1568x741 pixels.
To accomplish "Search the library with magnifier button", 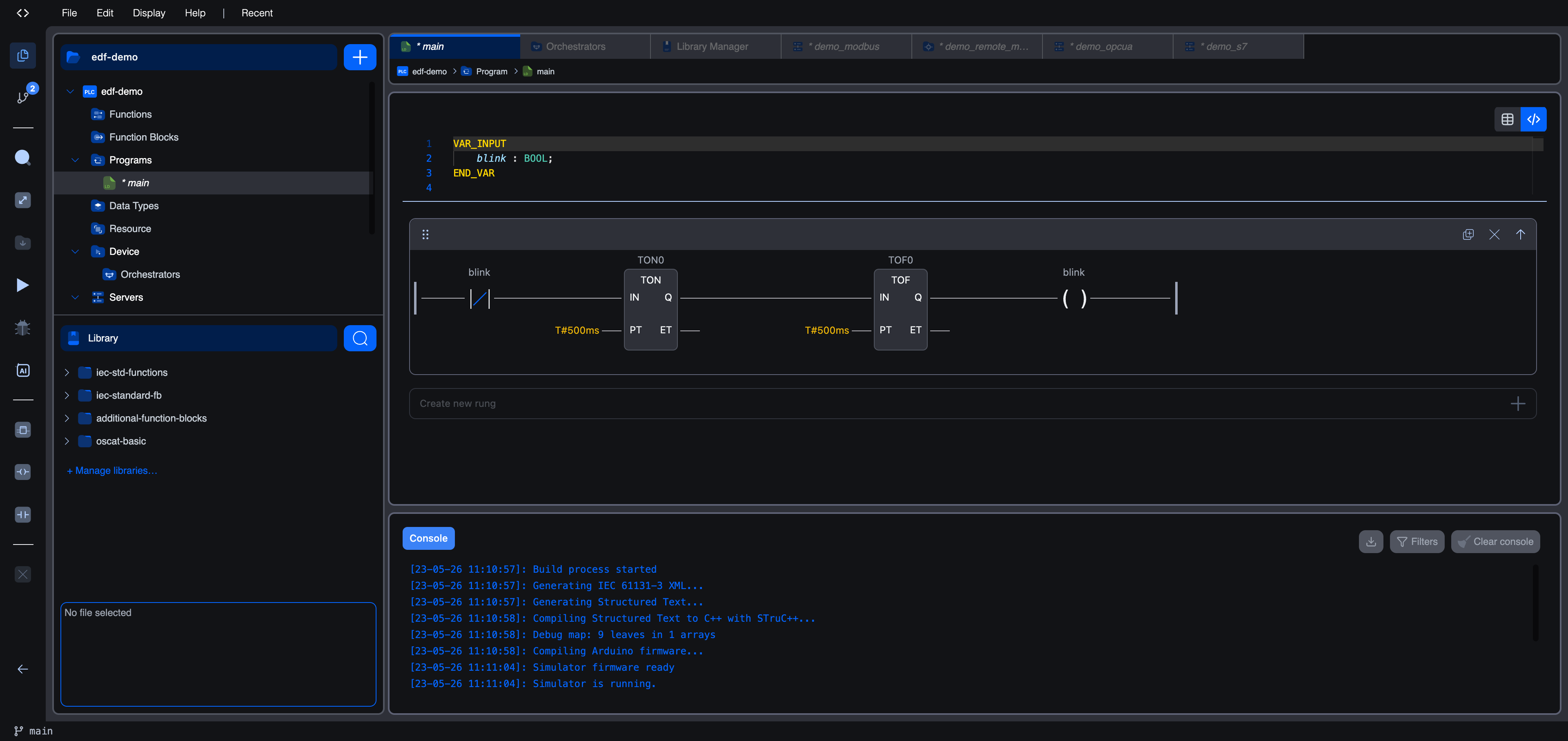I will point(360,338).
